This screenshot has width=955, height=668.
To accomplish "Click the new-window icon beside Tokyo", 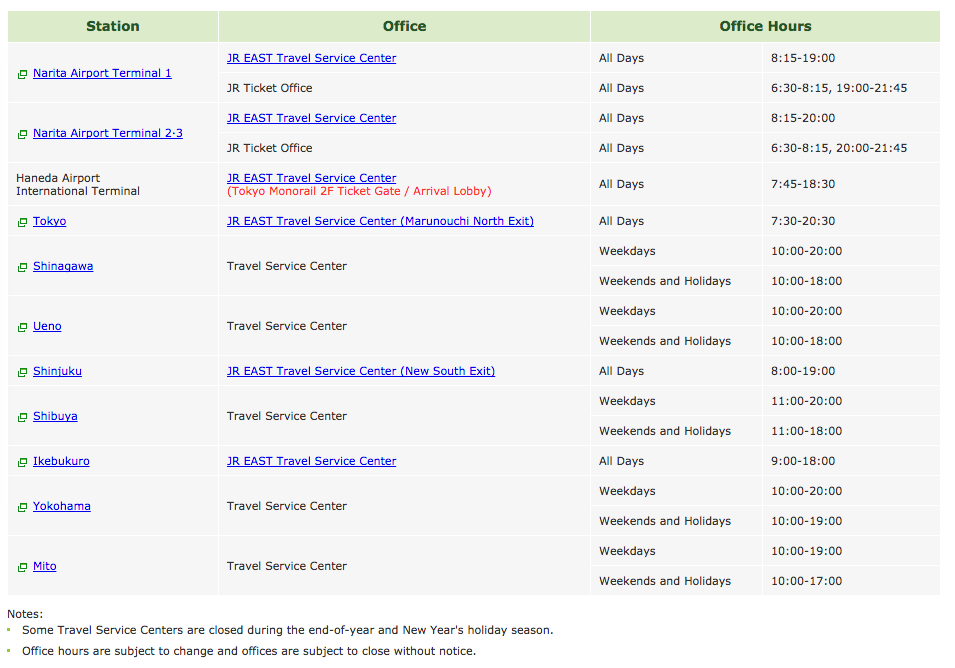I will click(23, 222).
